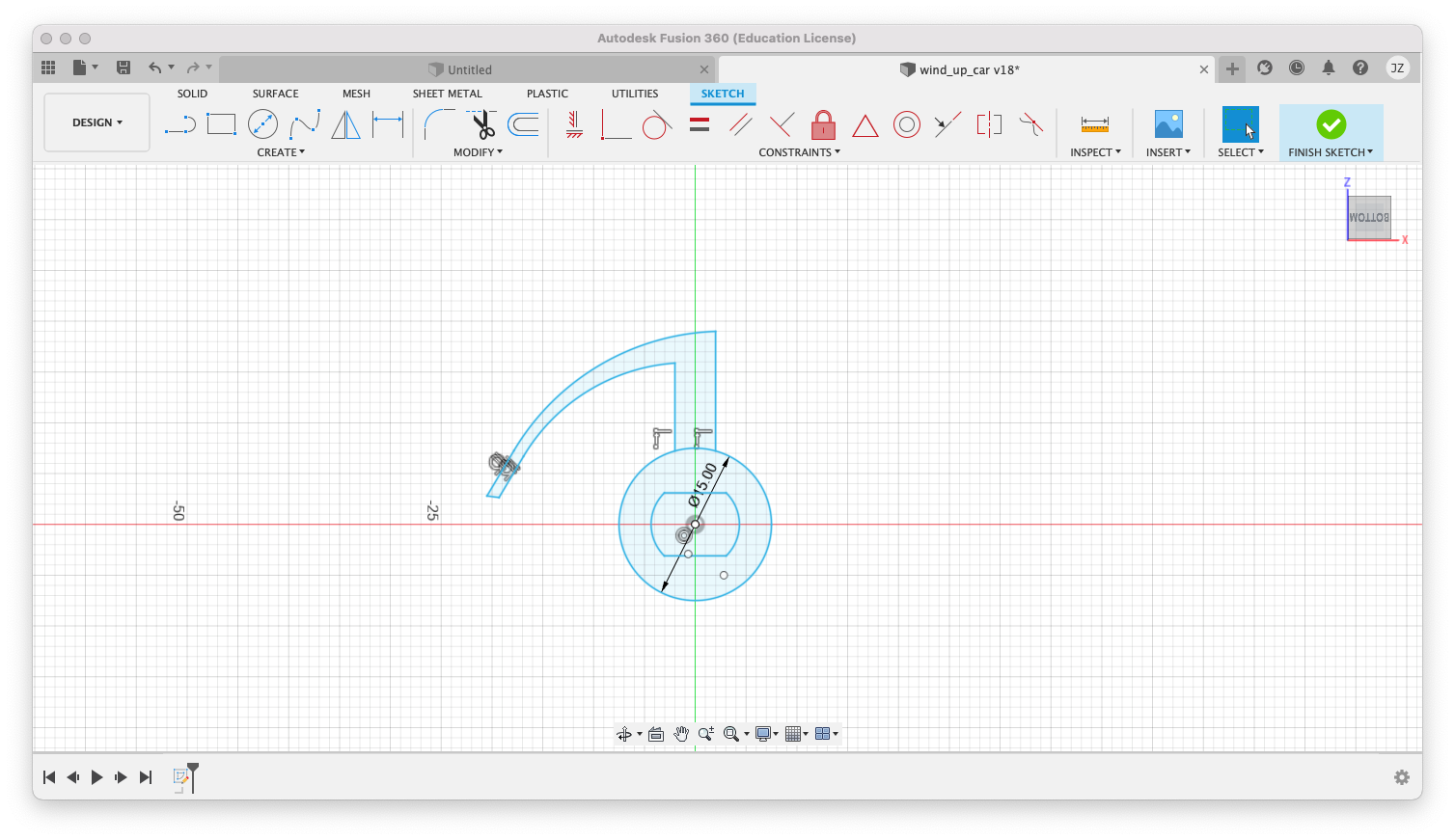Open the Help menu

(1360, 68)
